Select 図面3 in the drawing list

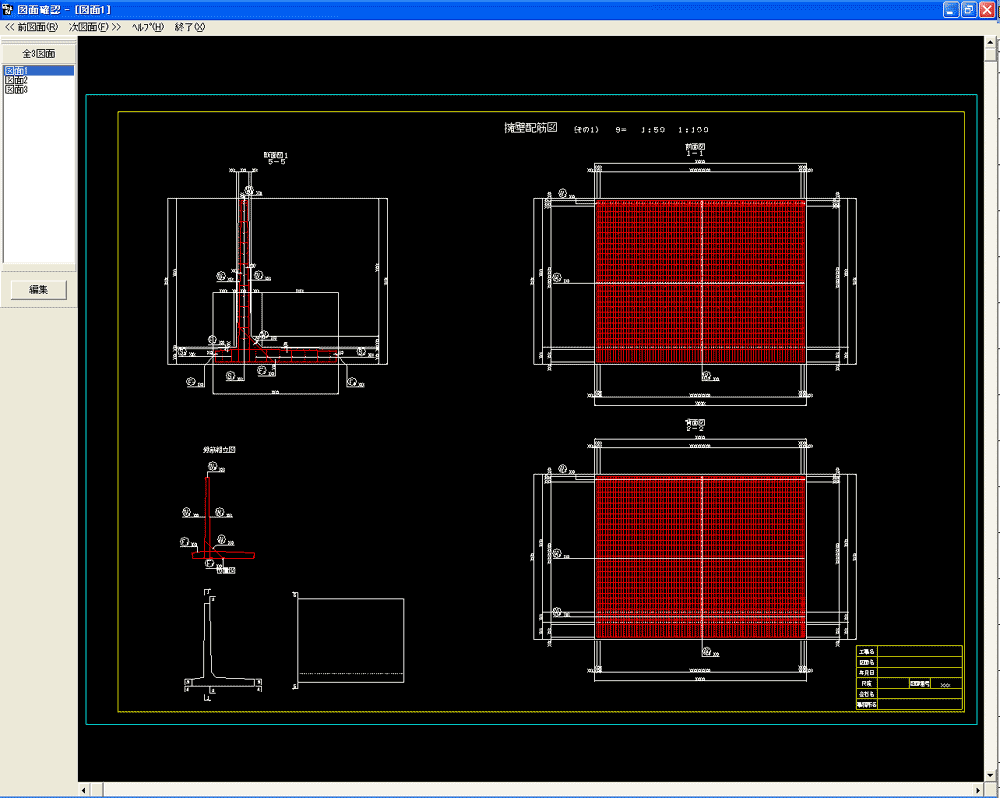pos(16,89)
